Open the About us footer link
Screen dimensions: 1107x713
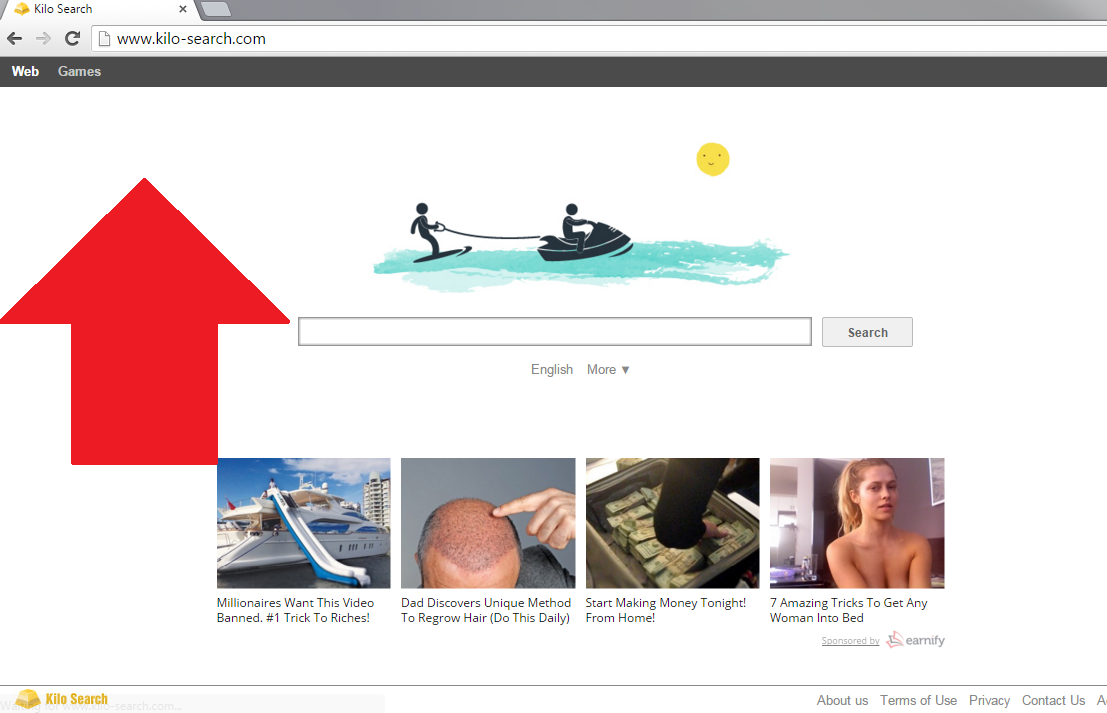[842, 700]
